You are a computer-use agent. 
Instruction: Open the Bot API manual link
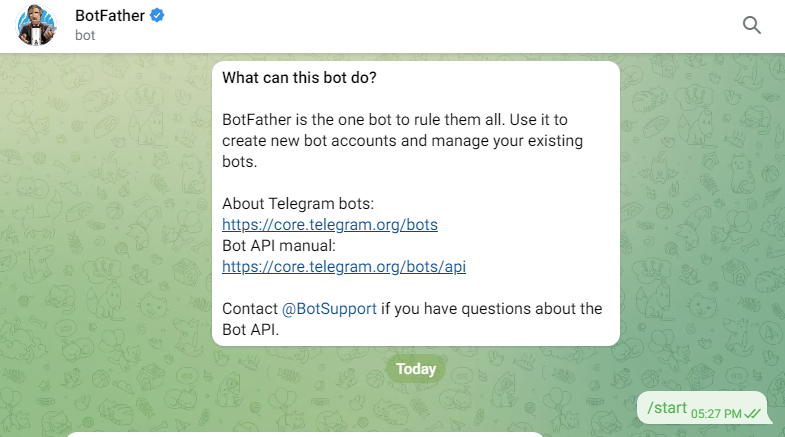344,266
